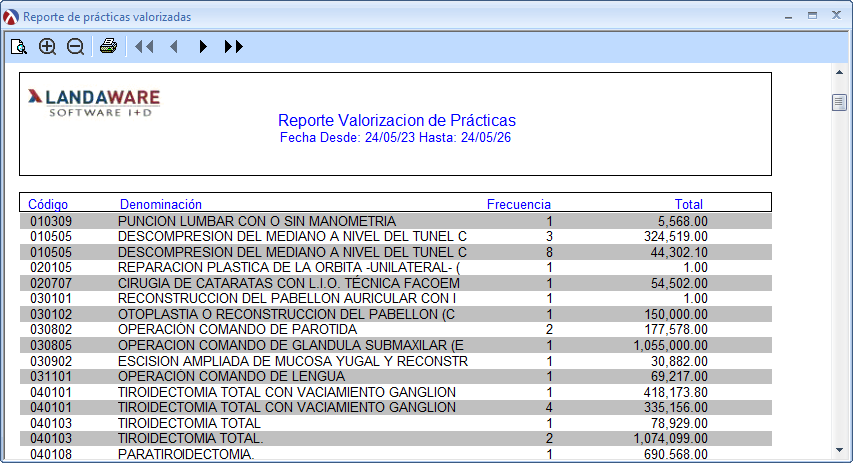Screen dimensions: 853x463
Task: Select code 030902
Action: click(x=51, y=361)
